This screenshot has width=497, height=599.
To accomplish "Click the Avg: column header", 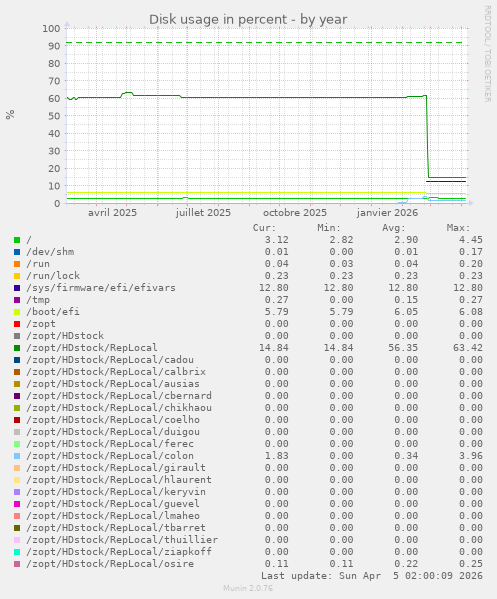I will [x=394, y=228].
